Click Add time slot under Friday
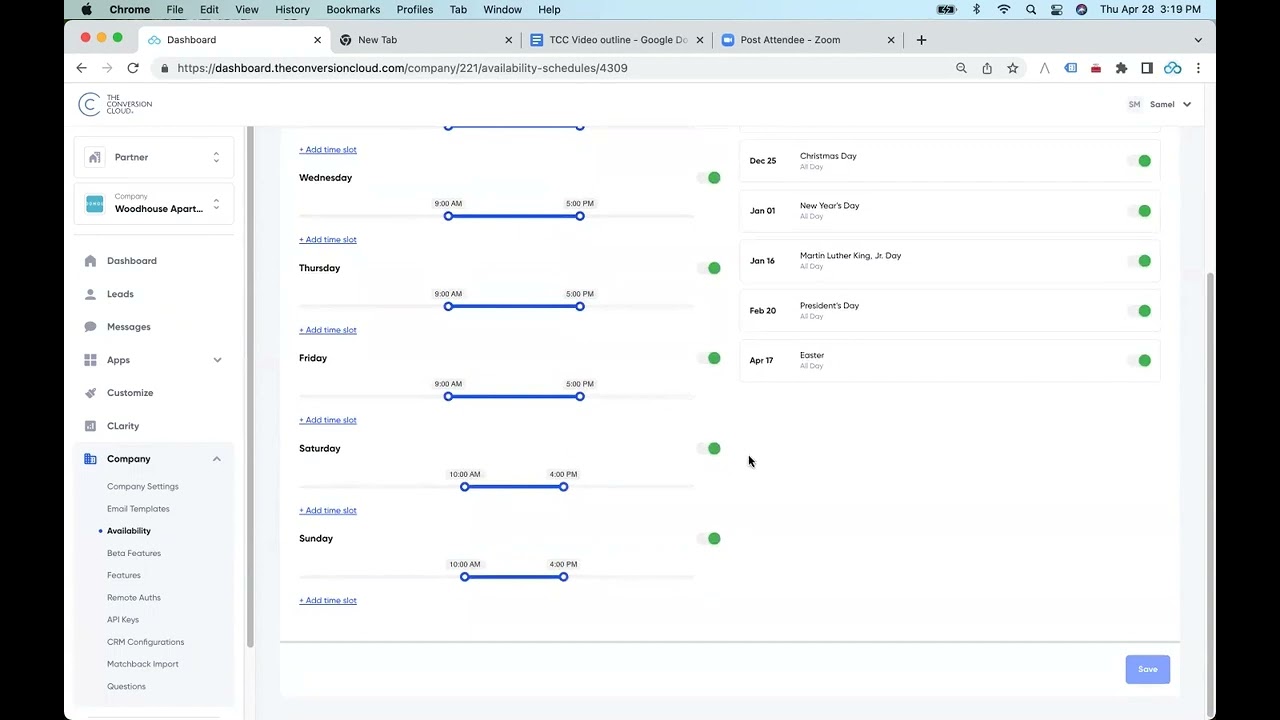This screenshot has height=720, width=1280. (x=328, y=420)
